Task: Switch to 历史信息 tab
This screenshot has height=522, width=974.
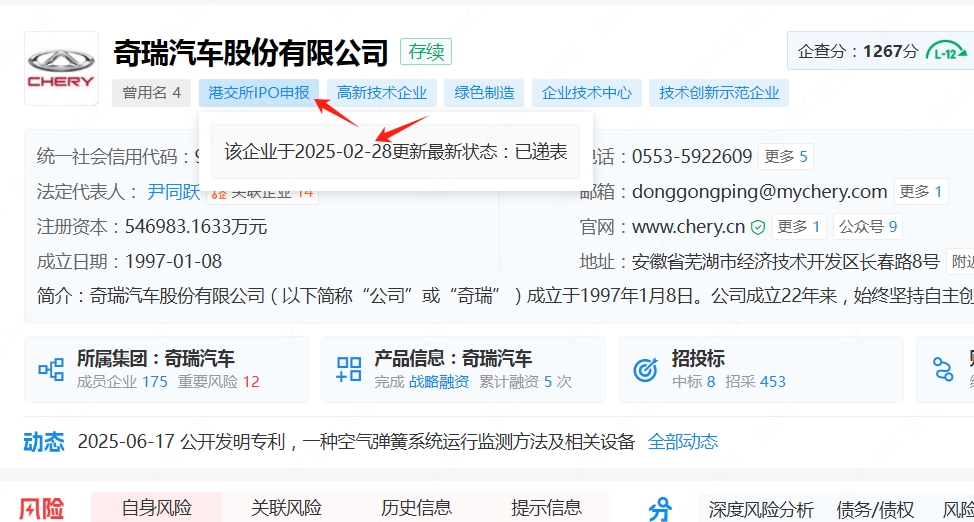Action: [x=416, y=508]
